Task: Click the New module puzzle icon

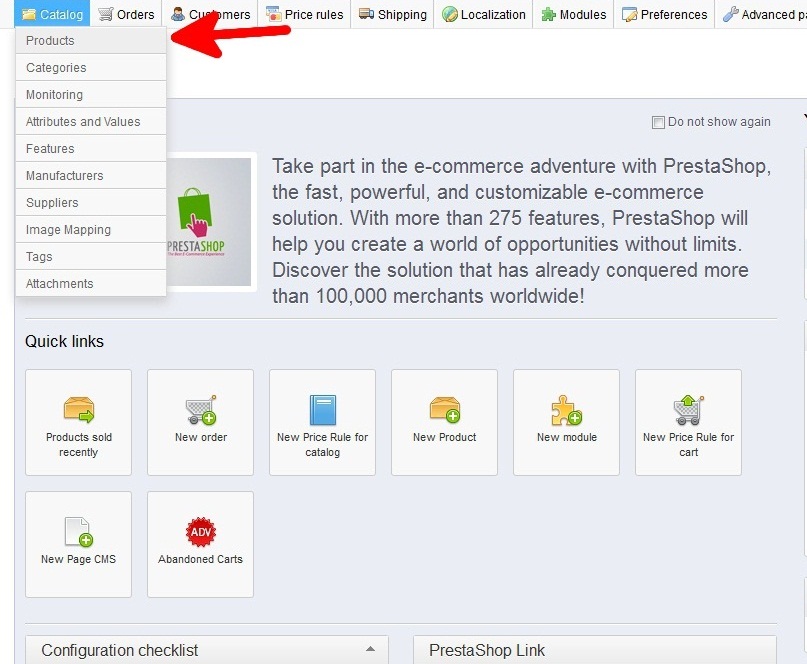Action: [x=567, y=410]
